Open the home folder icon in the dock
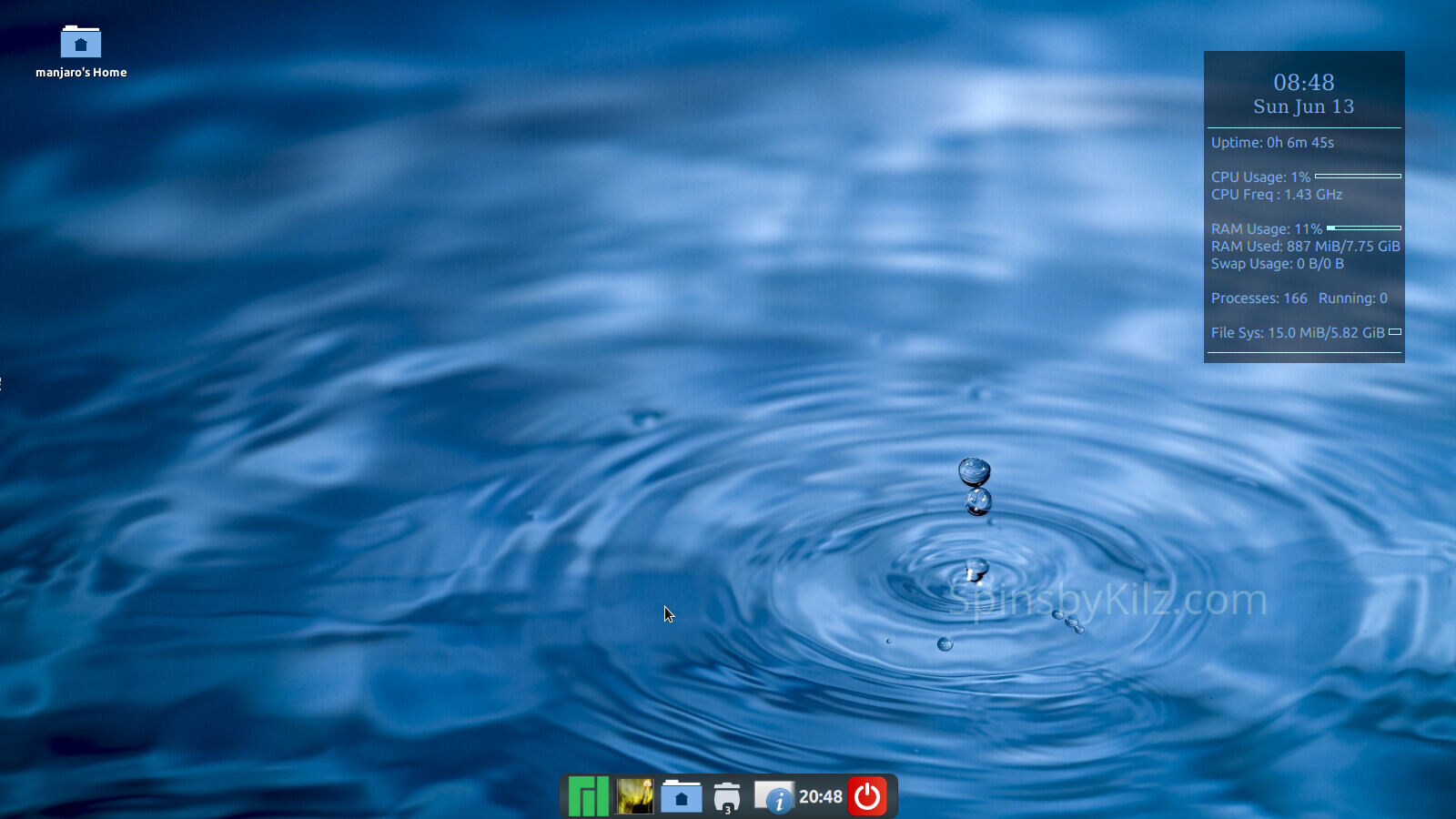 tap(682, 797)
